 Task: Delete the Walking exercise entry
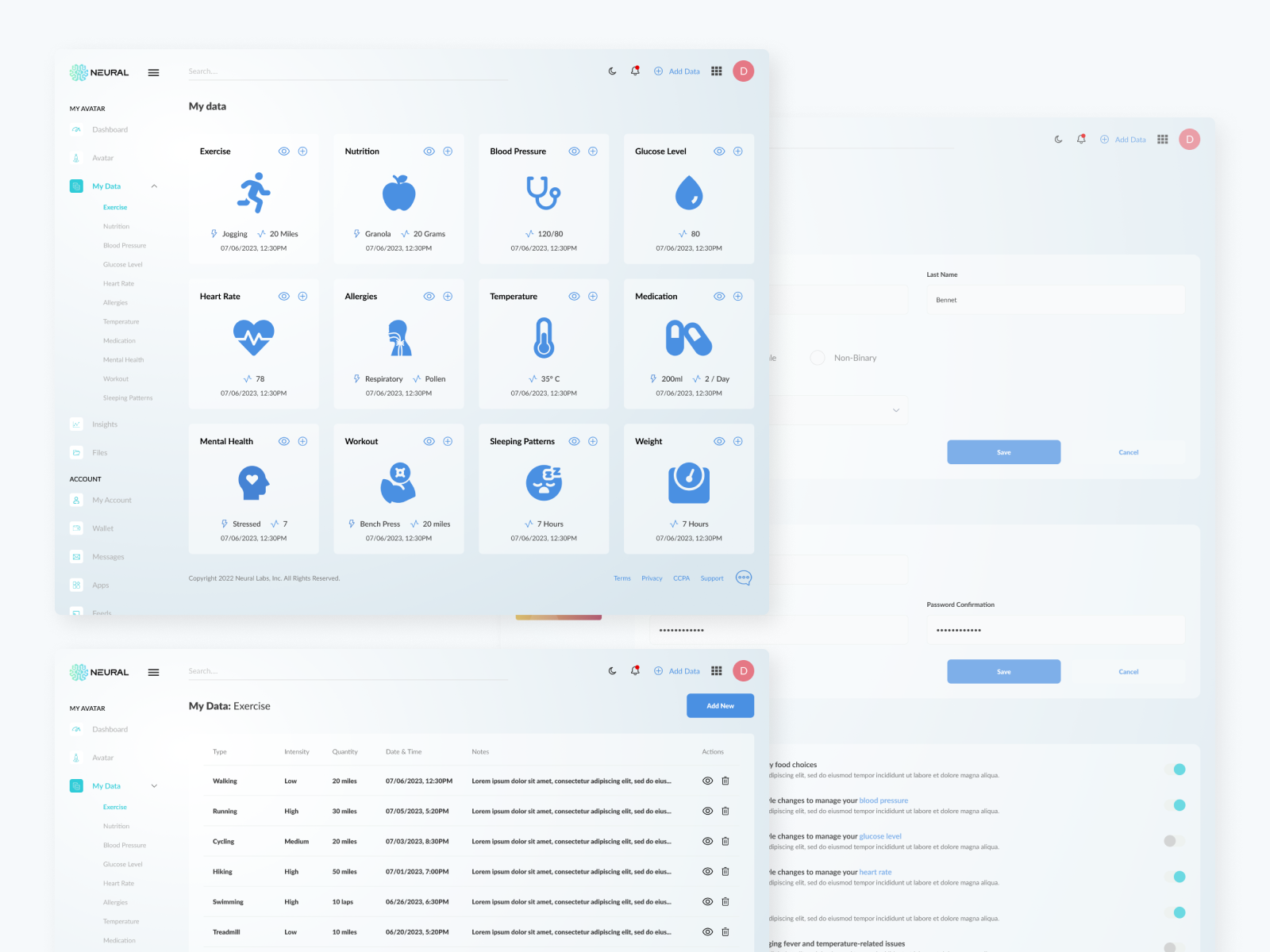coord(725,781)
